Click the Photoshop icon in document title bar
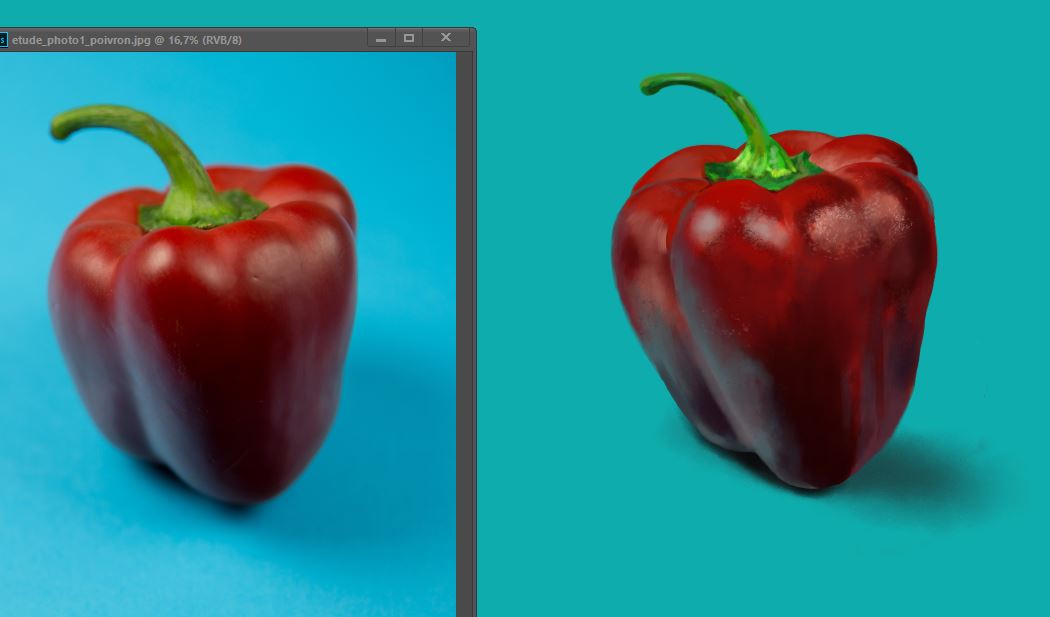Image resolution: width=1050 pixels, height=617 pixels. tap(3, 40)
